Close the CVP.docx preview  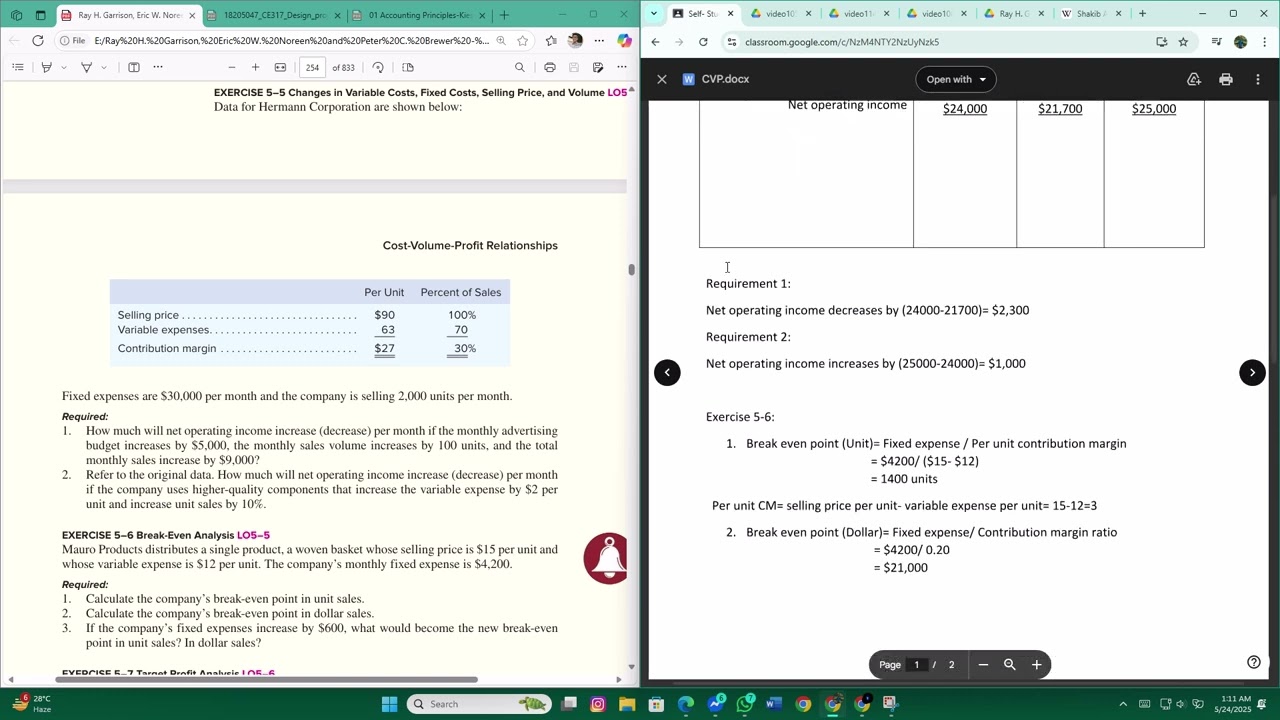pyautogui.click(x=662, y=79)
